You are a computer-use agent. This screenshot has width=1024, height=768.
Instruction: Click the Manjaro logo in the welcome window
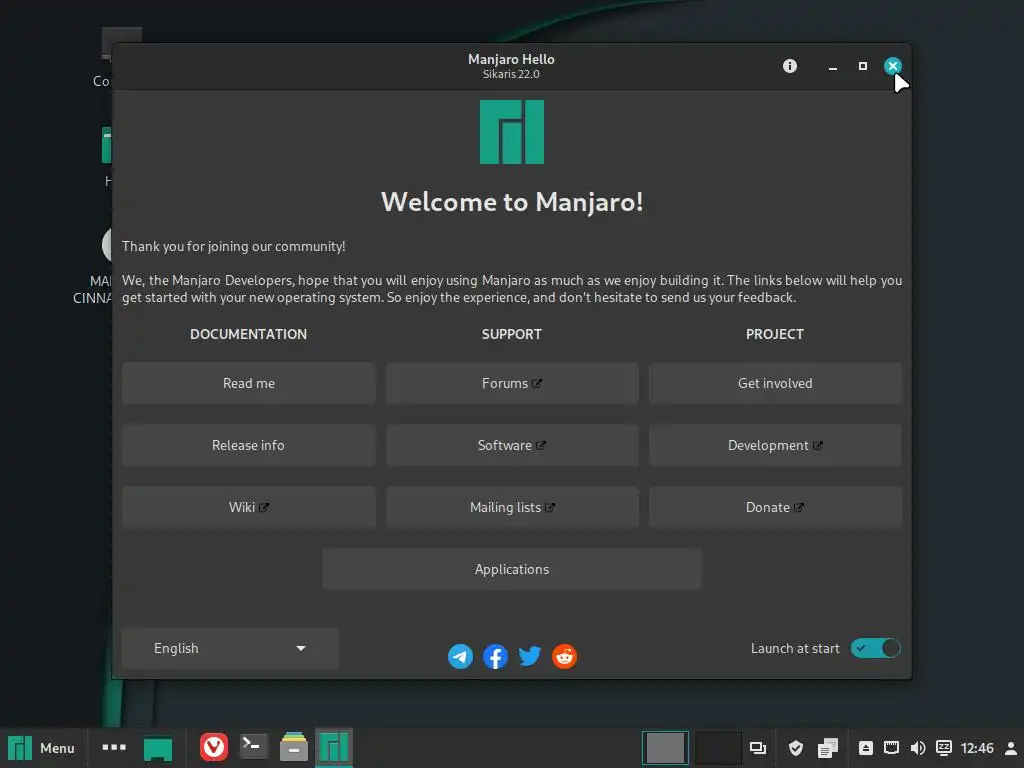(x=511, y=132)
